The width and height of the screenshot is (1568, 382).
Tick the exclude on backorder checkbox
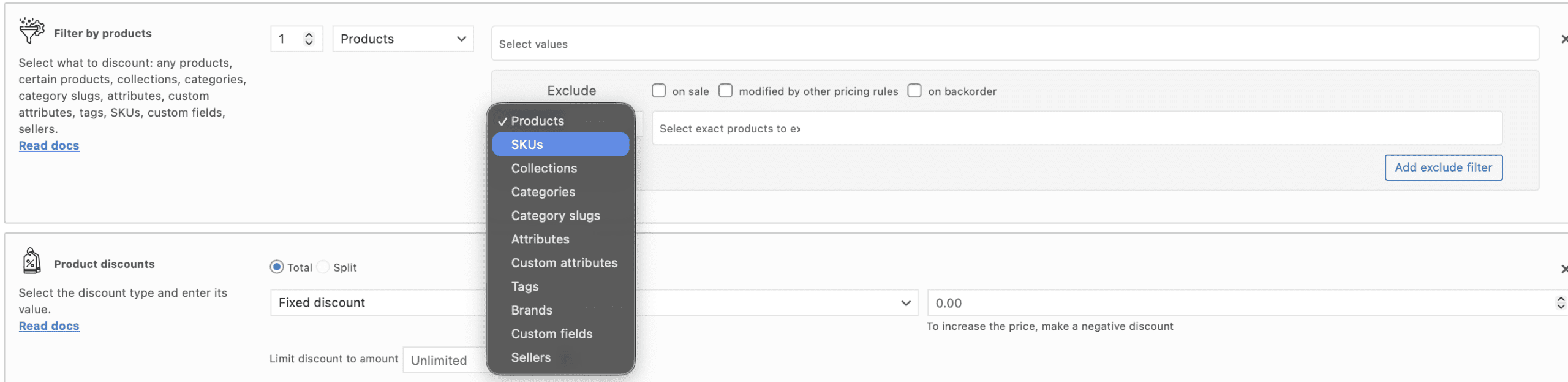(914, 91)
